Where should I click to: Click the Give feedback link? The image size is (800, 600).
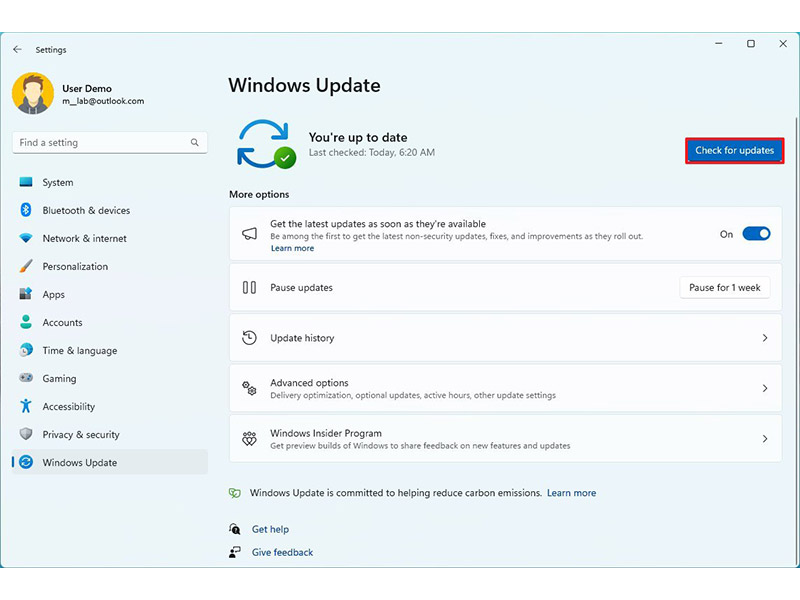coord(282,553)
